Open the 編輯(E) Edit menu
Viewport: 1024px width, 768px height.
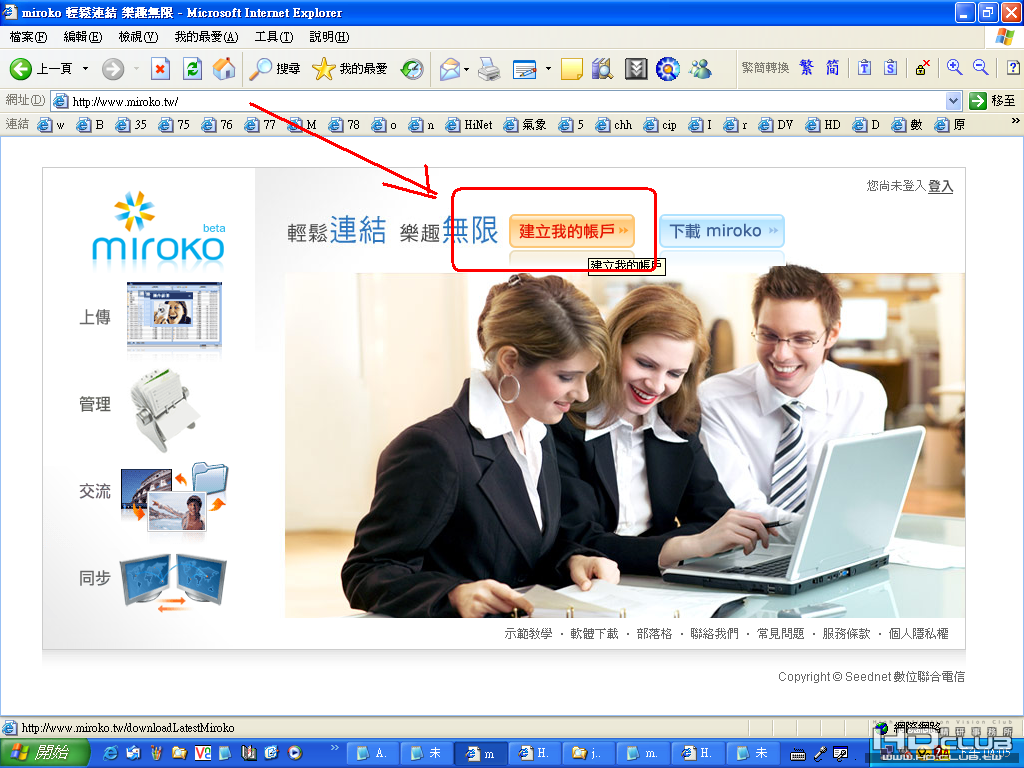pos(83,37)
